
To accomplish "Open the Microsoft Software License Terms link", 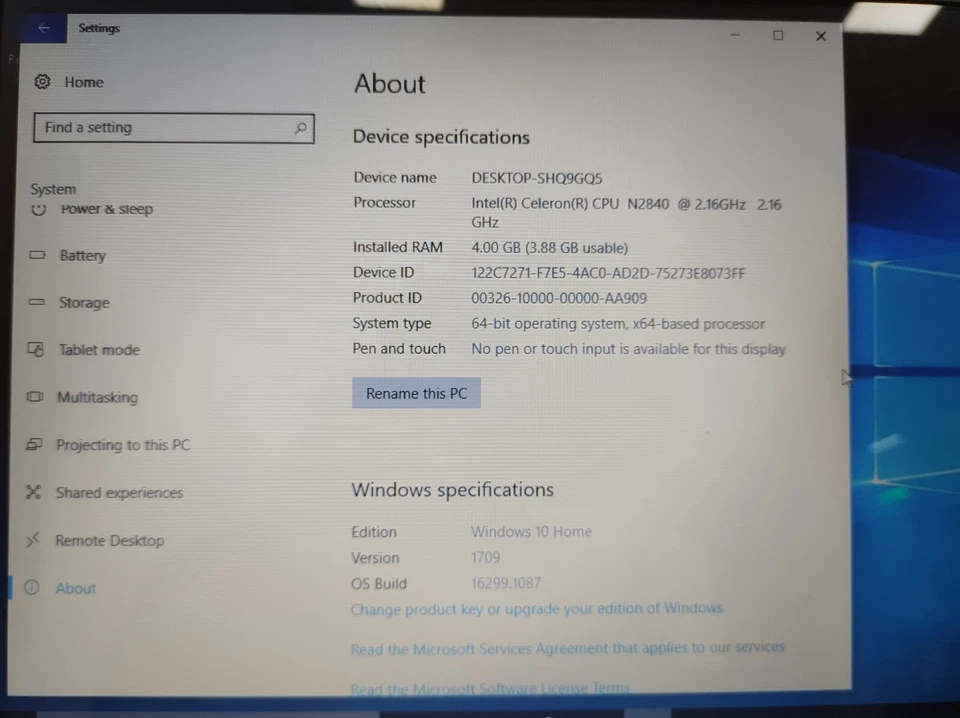I will tap(490, 688).
